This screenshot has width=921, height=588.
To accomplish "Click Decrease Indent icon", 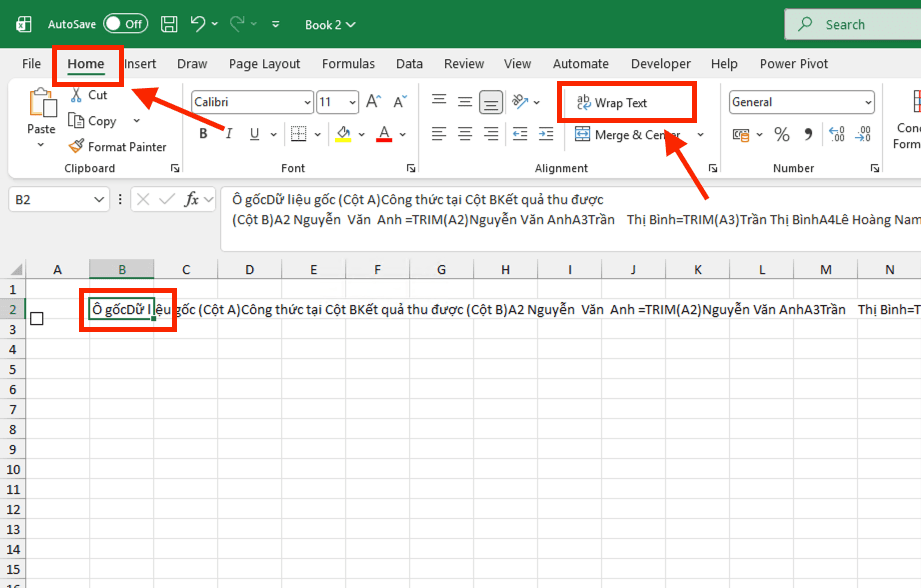I will tap(520, 134).
